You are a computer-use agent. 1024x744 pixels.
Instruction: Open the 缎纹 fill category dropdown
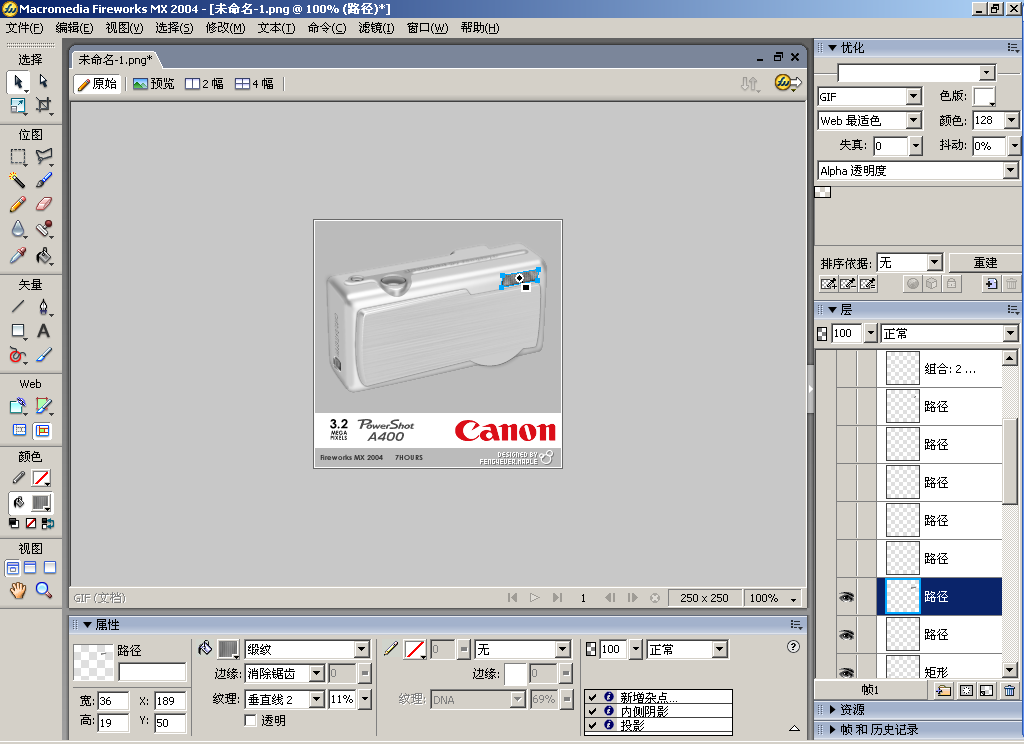click(x=361, y=649)
